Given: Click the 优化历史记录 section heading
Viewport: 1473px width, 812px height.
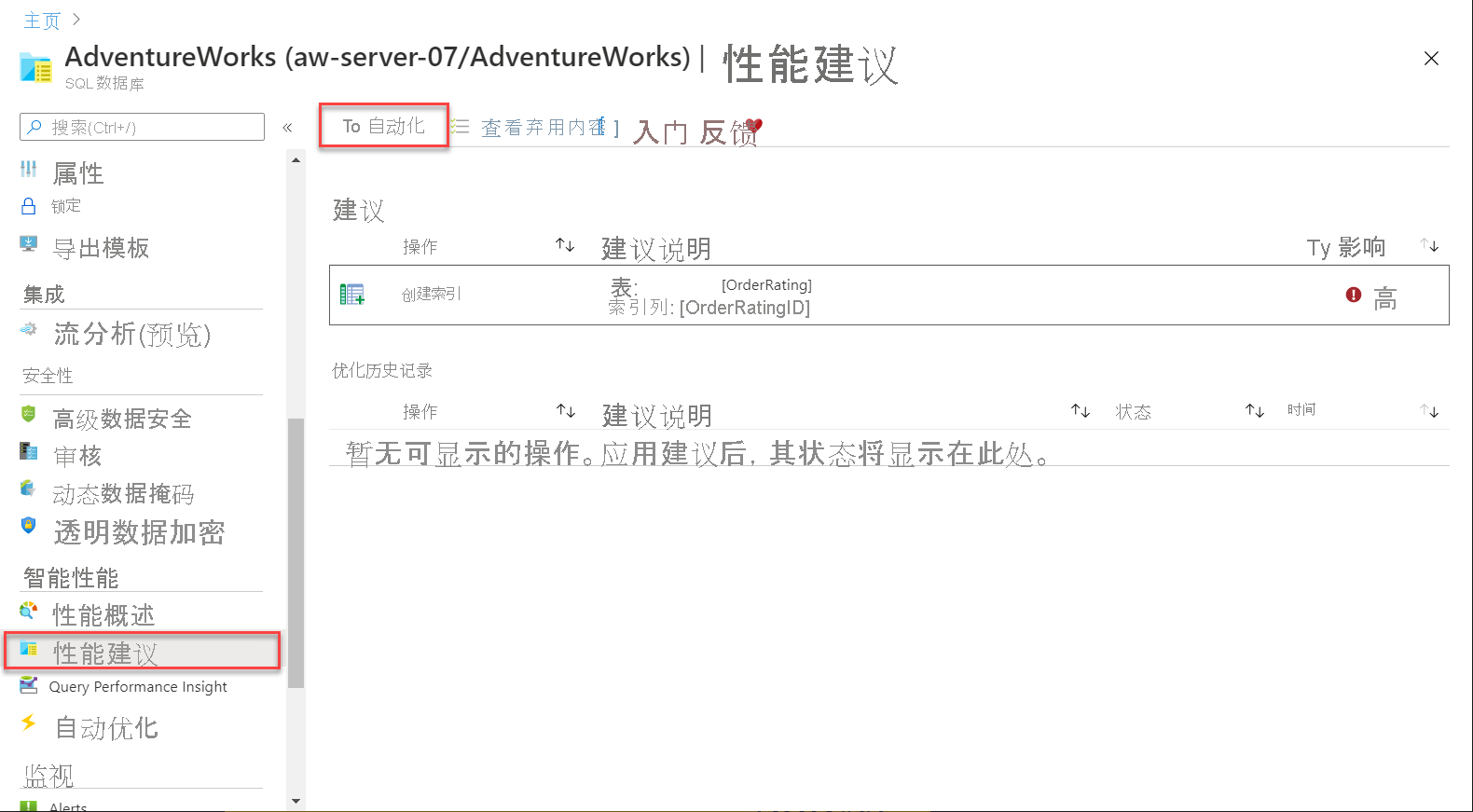Looking at the screenshot, I should [382, 371].
